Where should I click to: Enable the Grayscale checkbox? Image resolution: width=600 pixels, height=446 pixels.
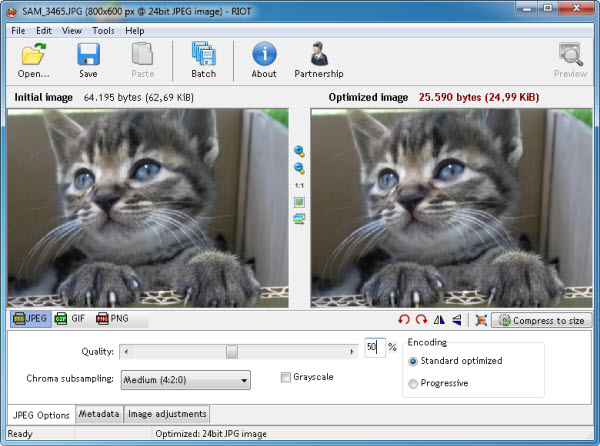[286, 377]
